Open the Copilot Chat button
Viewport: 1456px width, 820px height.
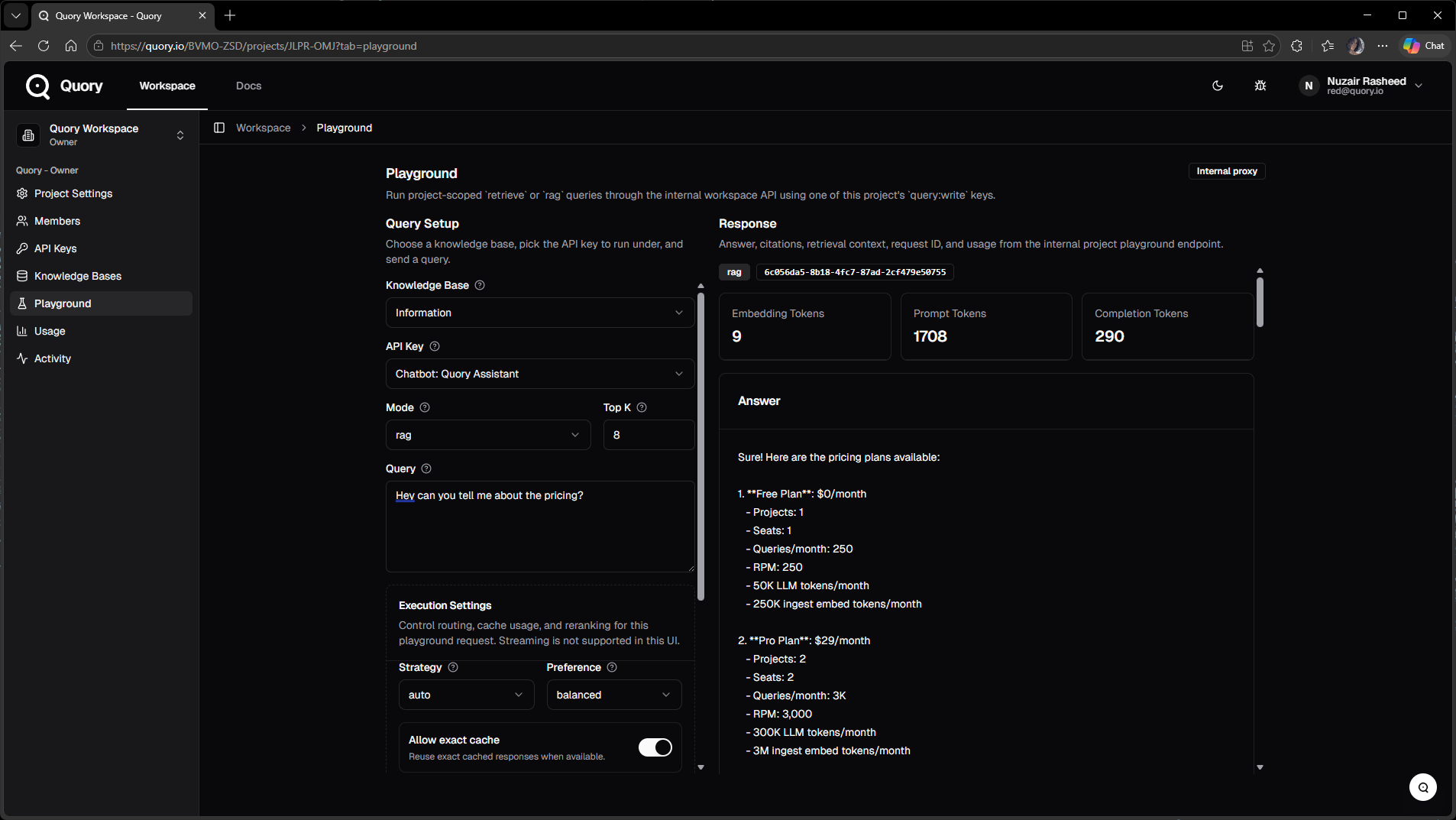pos(1424,46)
